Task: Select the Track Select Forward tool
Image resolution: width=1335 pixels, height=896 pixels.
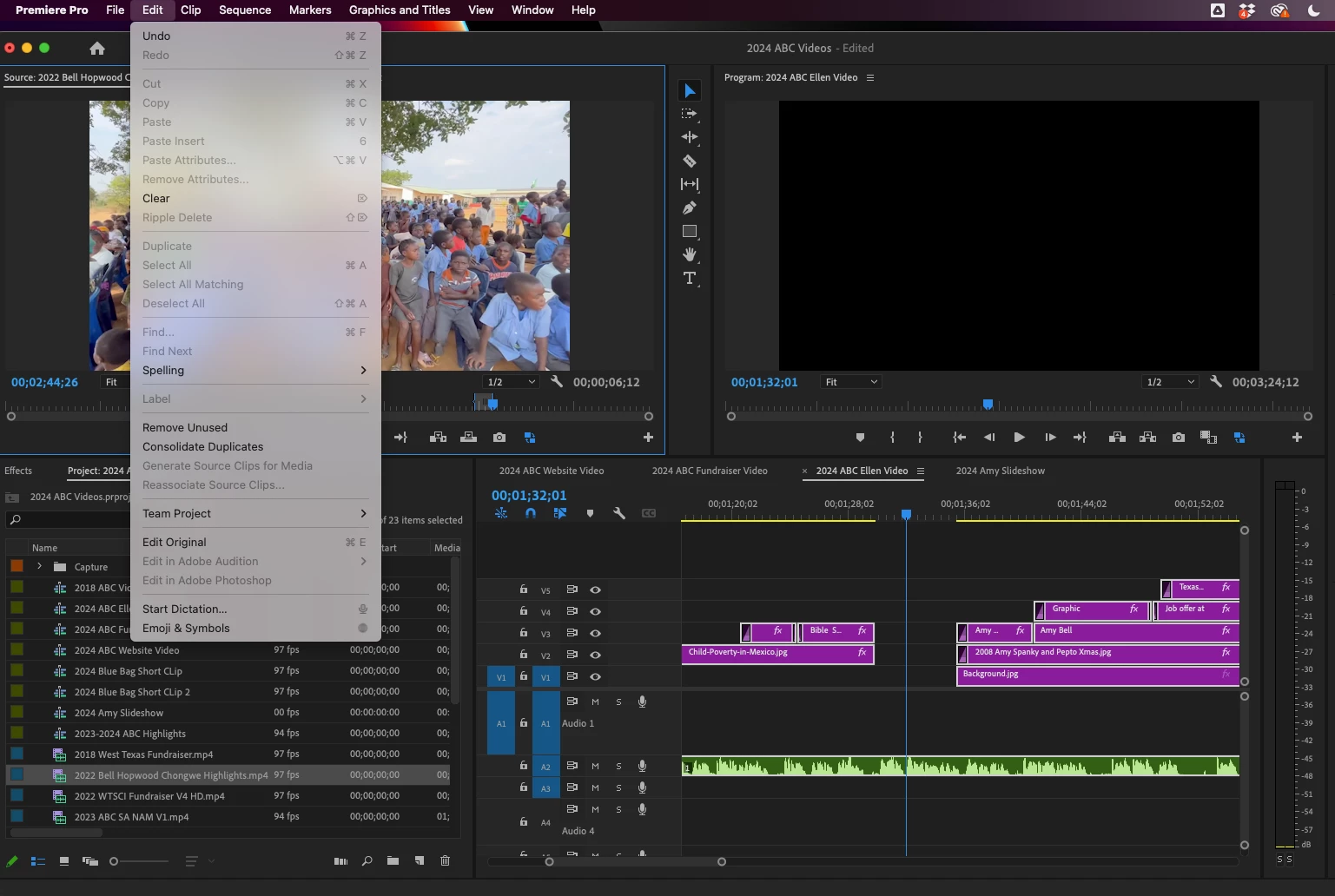Action: point(690,114)
